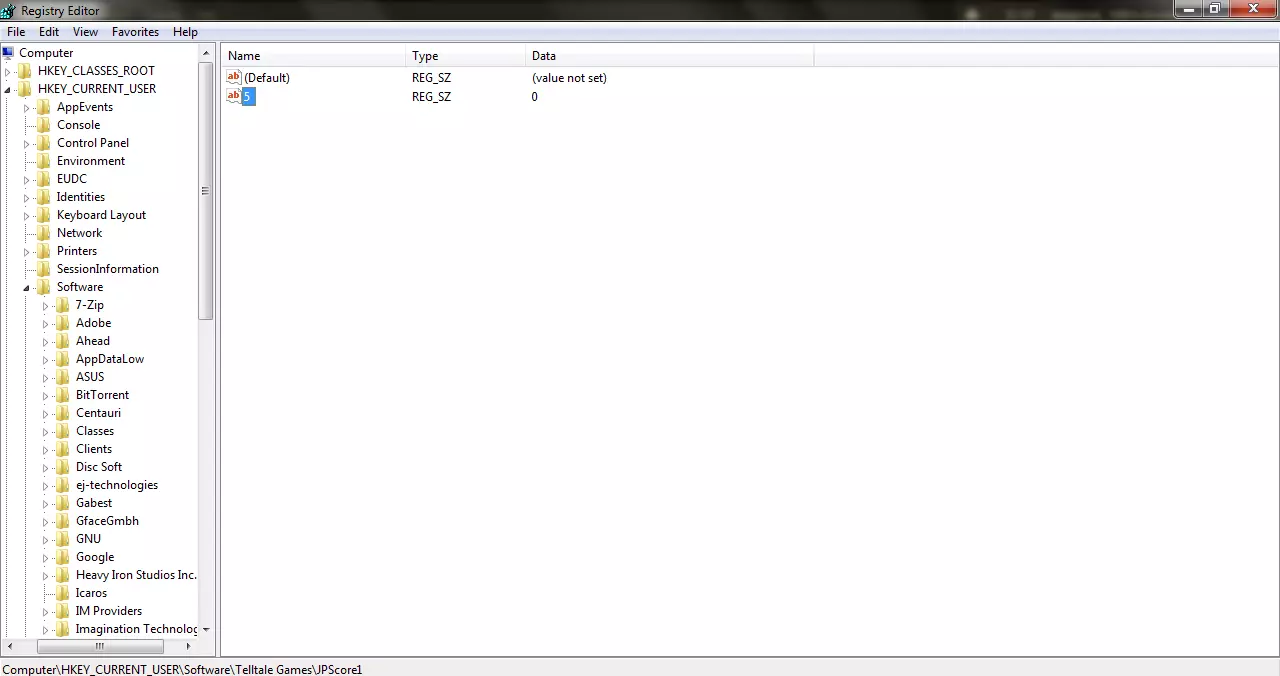Click the Adobe folder icon
The image size is (1280, 676).
pyautogui.click(x=63, y=323)
